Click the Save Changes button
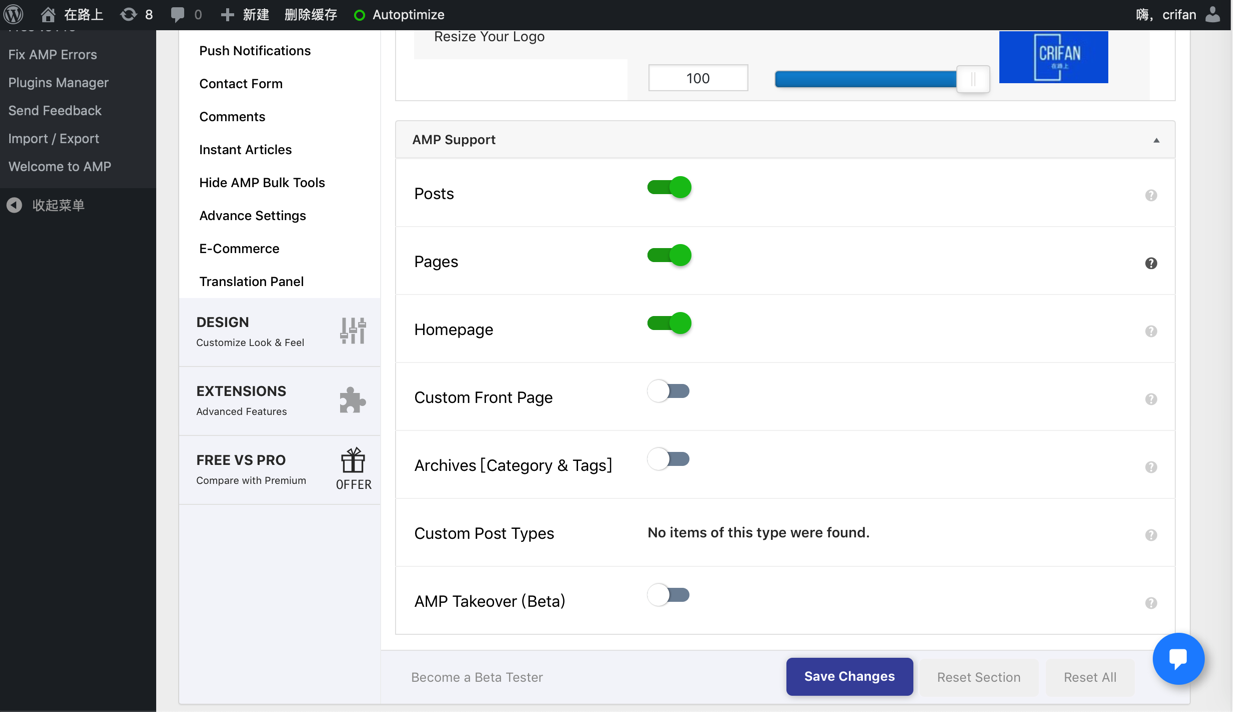The height and width of the screenshot is (712, 1233). pyautogui.click(x=849, y=677)
